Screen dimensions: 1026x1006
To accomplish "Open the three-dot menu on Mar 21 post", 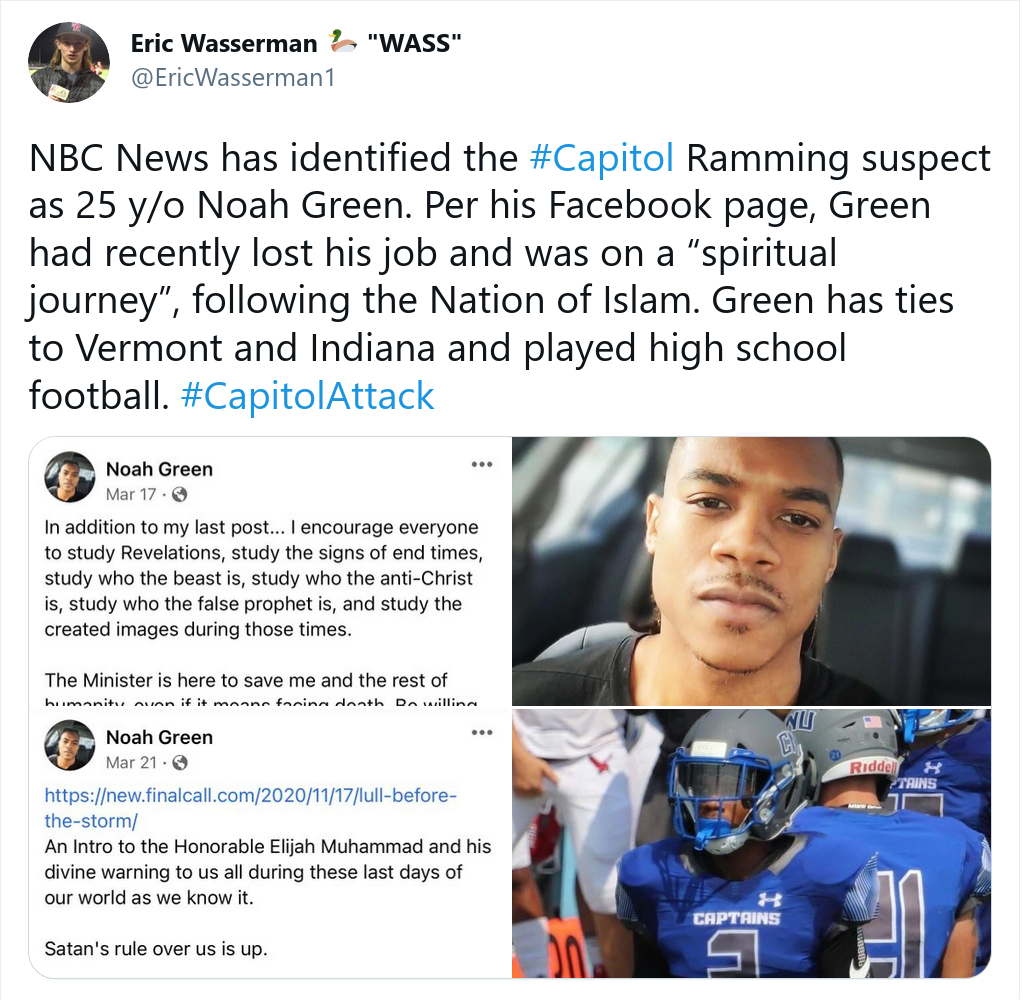I will point(482,733).
